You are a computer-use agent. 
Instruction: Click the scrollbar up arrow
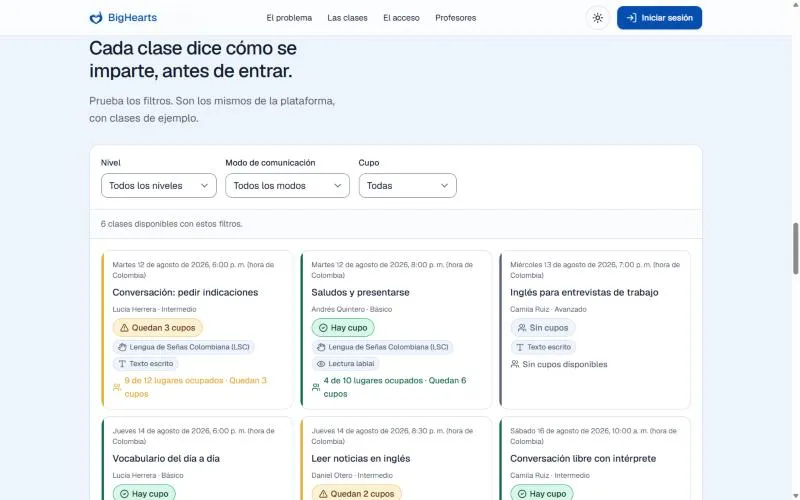tap(795, 4)
